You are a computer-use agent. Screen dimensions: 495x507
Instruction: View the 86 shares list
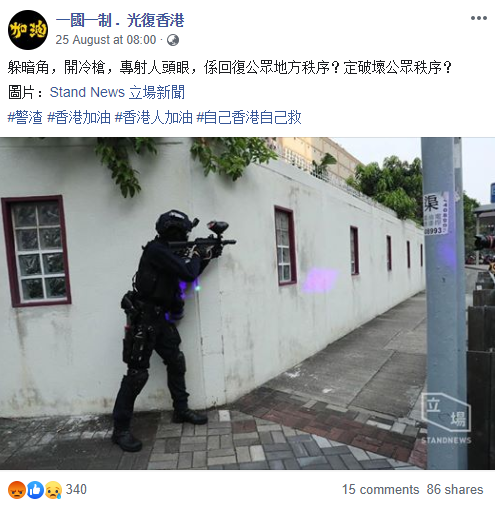coord(455,489)
